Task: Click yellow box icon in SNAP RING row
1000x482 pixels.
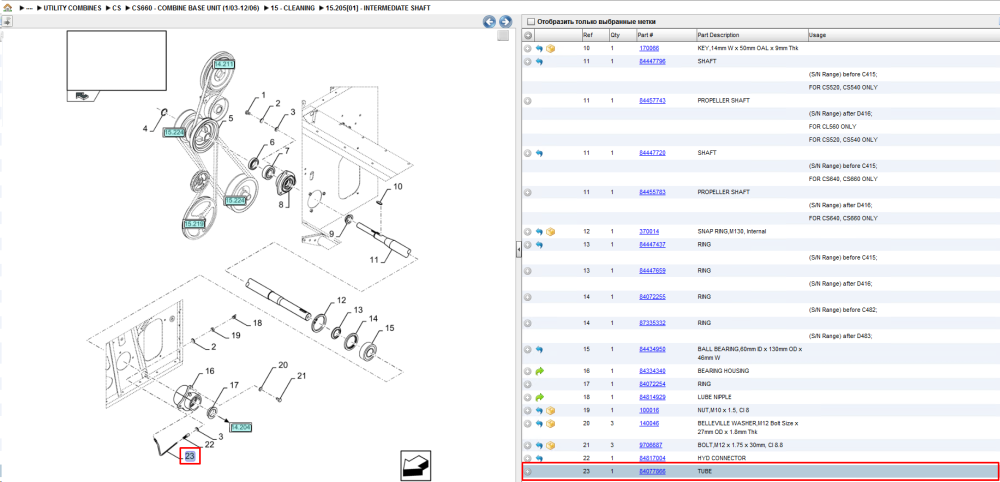Action: tap(550, 231)
